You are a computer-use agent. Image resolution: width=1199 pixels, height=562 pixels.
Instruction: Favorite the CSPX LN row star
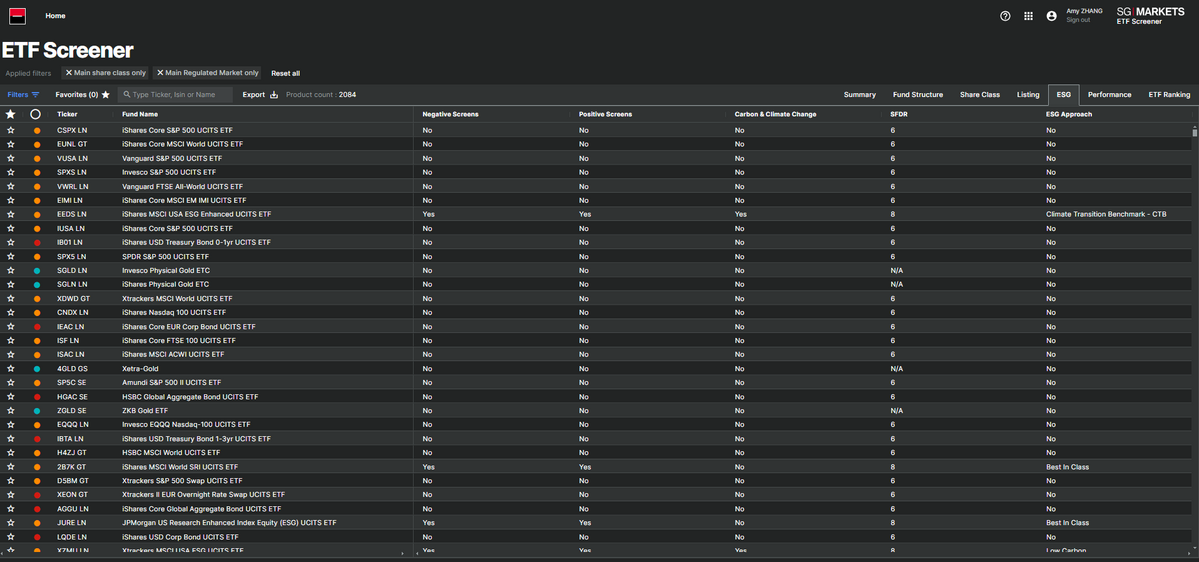click(x=11, y=130)
